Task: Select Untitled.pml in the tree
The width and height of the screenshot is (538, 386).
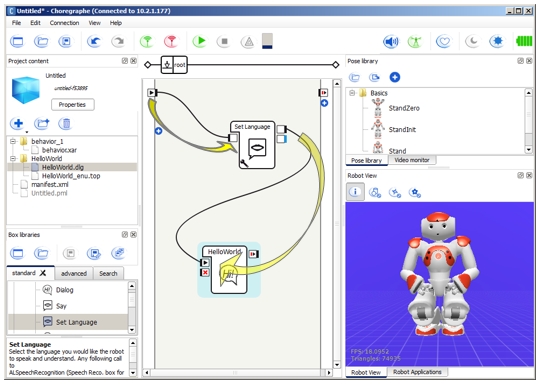Action: tap(49, 193)
